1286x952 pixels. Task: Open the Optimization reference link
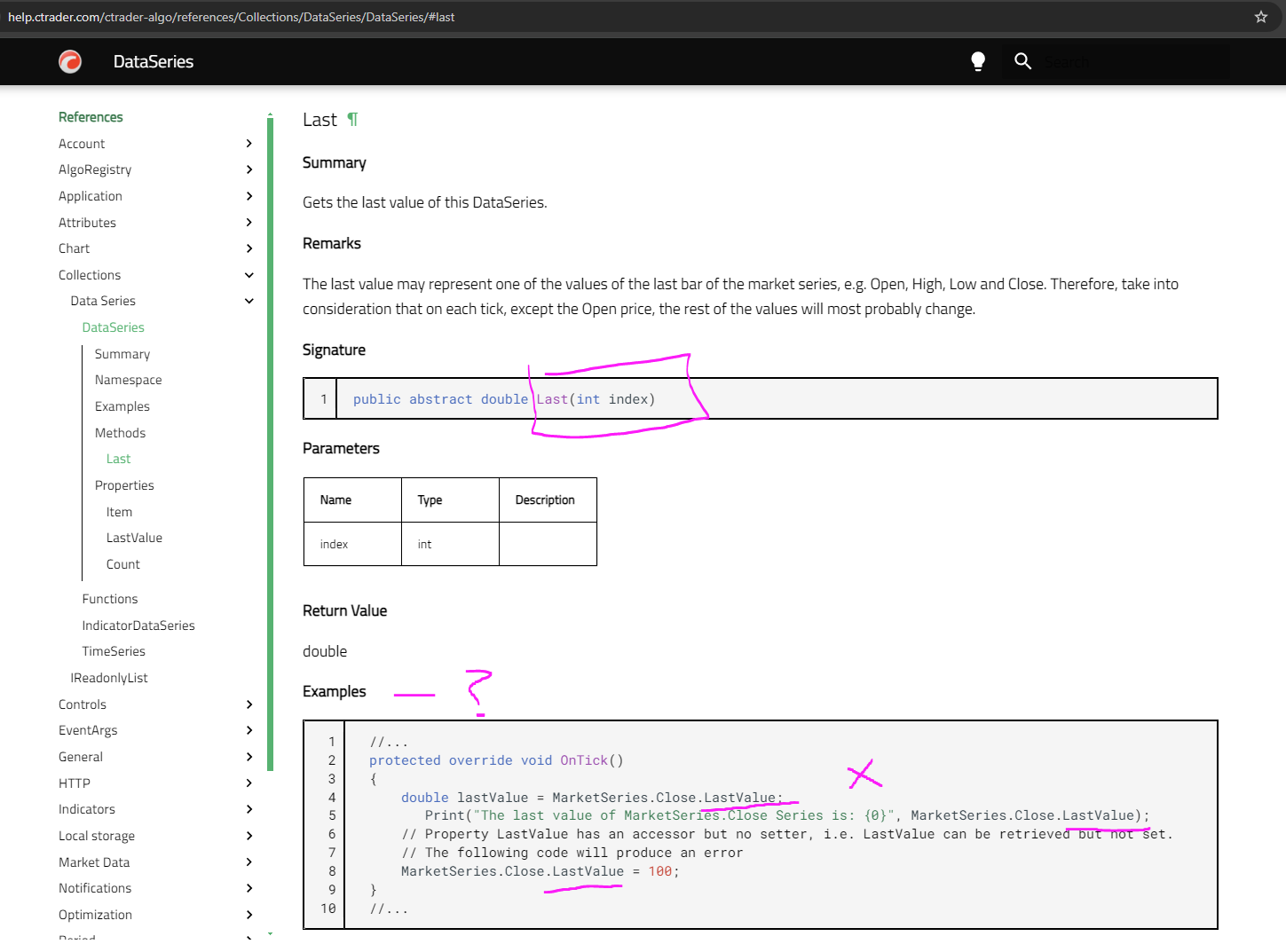(x=95, y=915)
